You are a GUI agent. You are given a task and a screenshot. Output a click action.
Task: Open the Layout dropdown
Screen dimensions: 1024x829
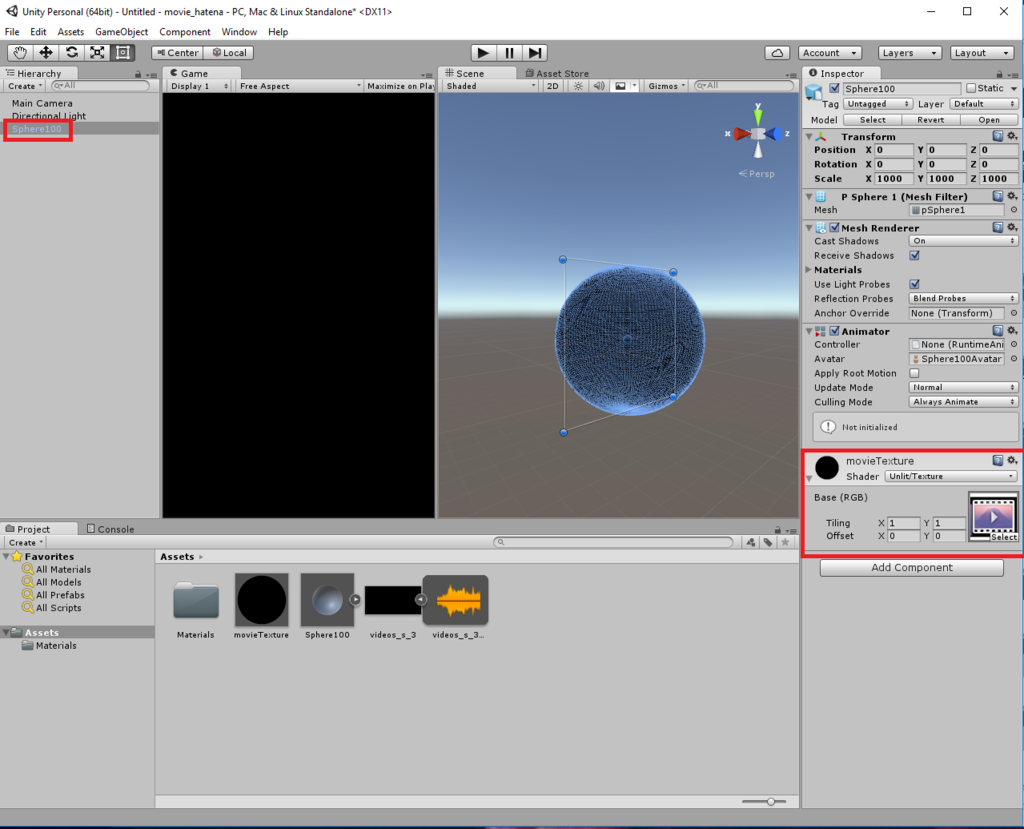tap(981, 53)
